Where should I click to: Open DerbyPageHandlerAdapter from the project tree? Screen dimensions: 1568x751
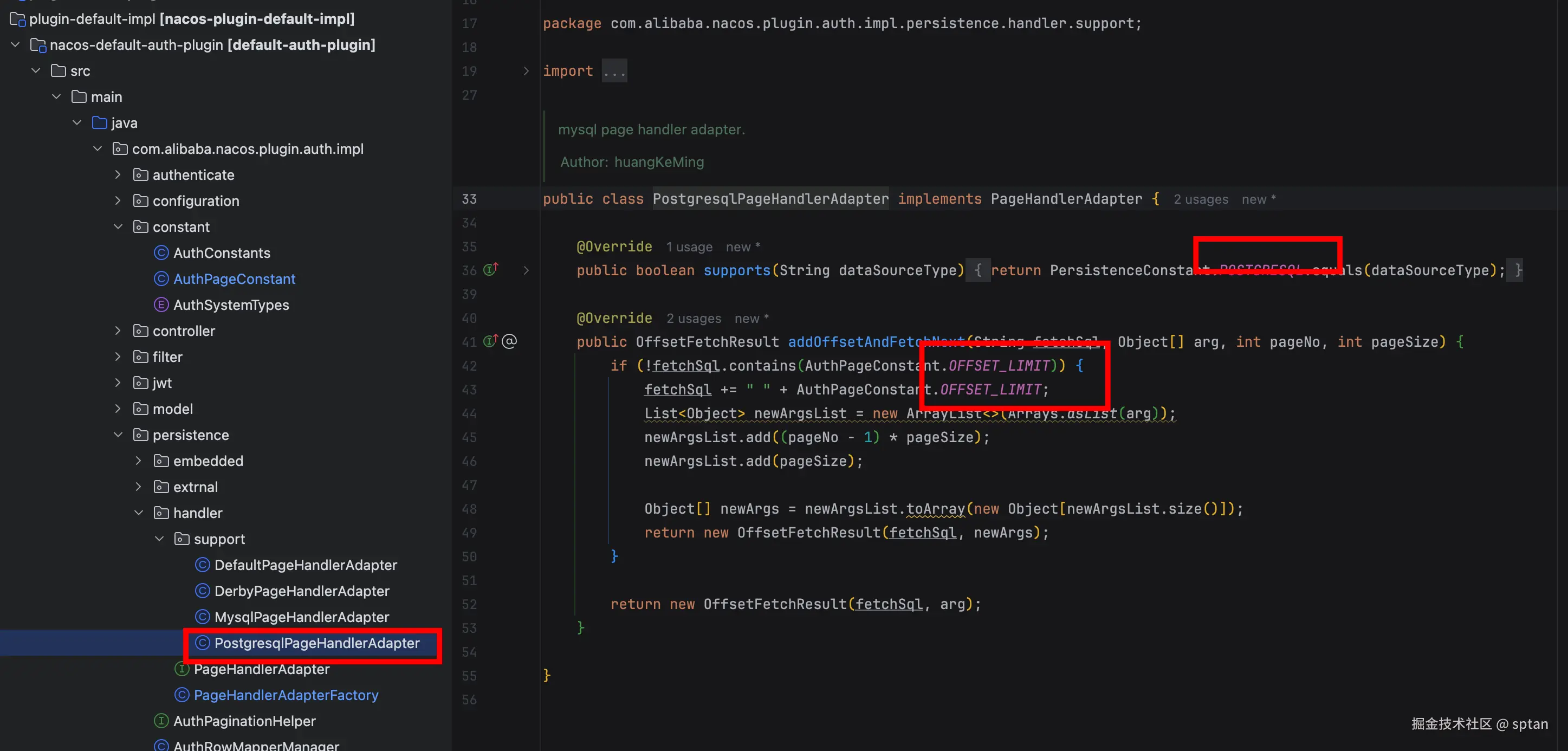click(301, 591)
